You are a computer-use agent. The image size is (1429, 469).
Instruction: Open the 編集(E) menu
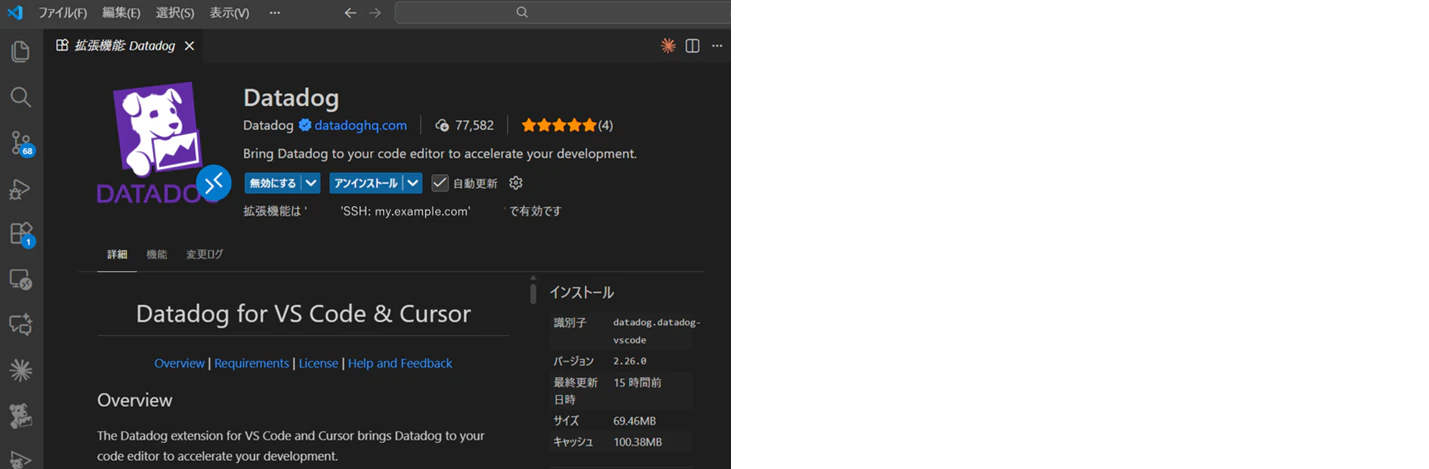121,12
